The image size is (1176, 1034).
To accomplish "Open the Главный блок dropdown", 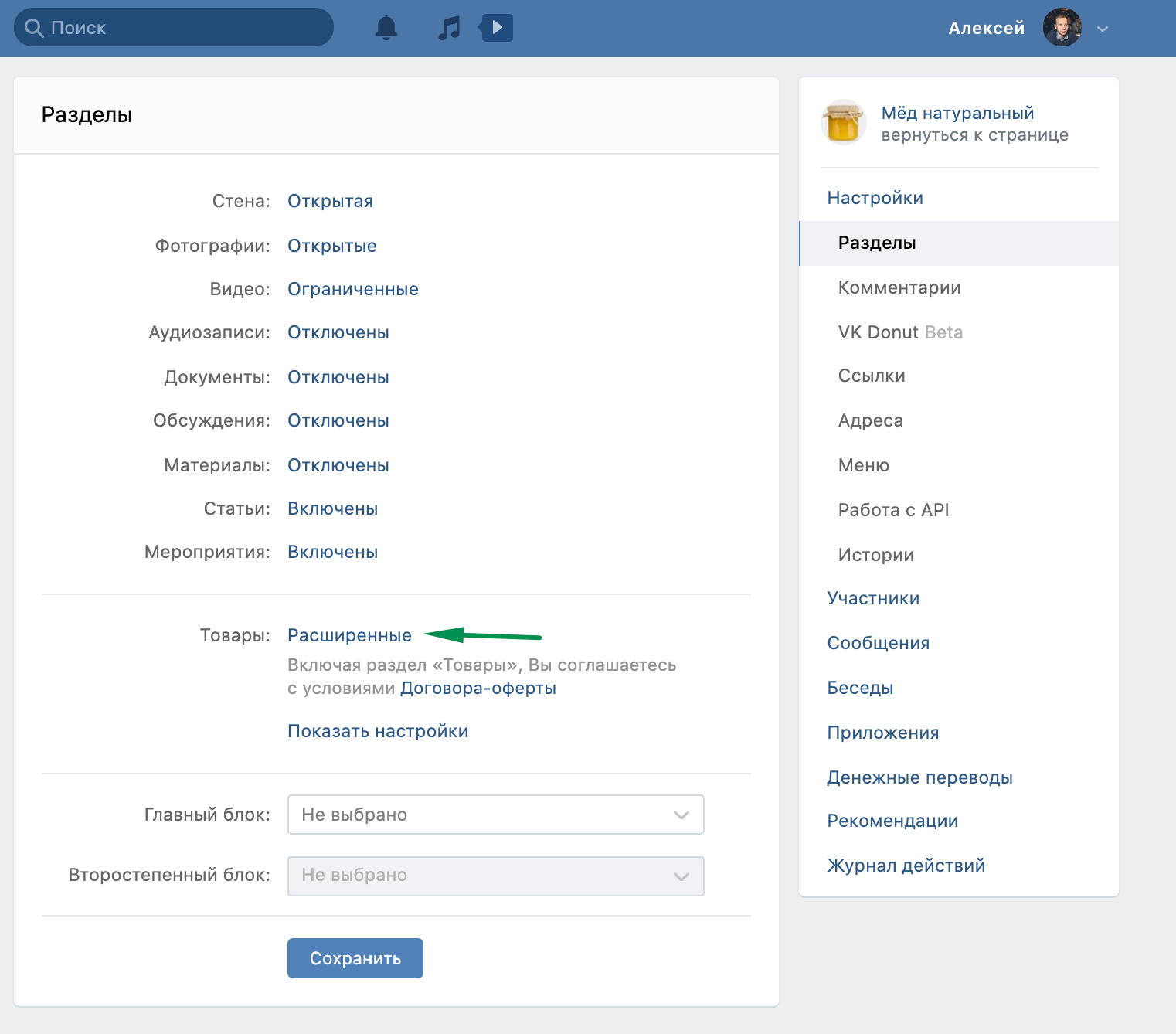I will [495, 815].
